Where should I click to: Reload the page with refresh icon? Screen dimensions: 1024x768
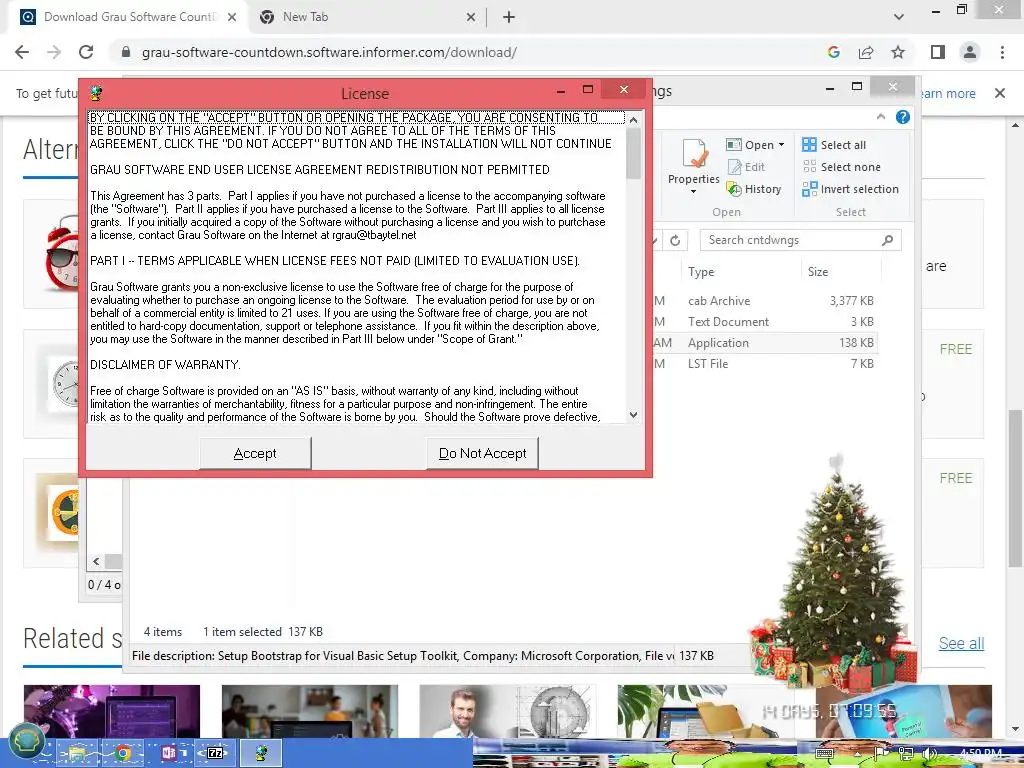coord(86,52)
